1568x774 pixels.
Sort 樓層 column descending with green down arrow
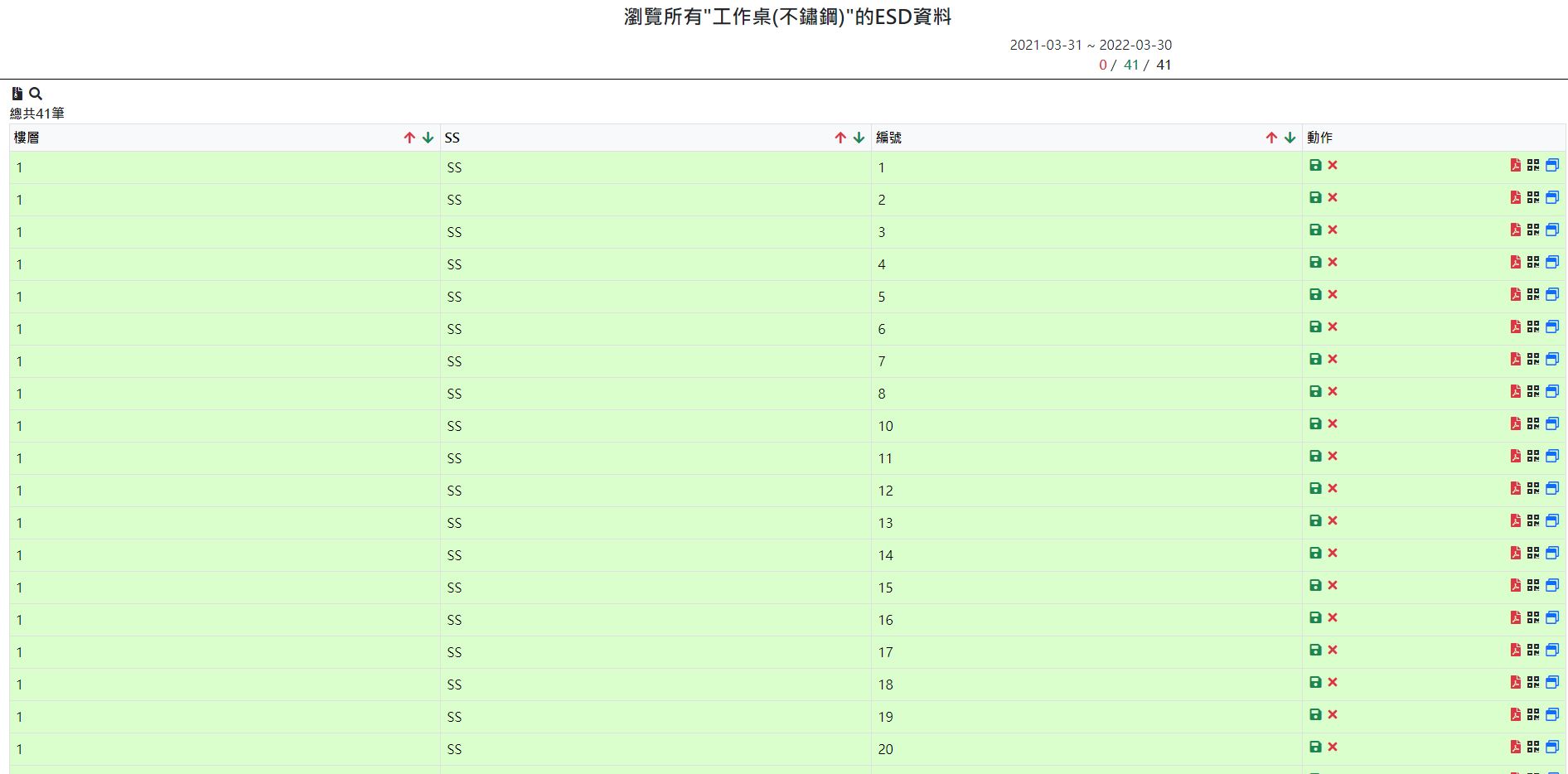[x=428, y=138]
